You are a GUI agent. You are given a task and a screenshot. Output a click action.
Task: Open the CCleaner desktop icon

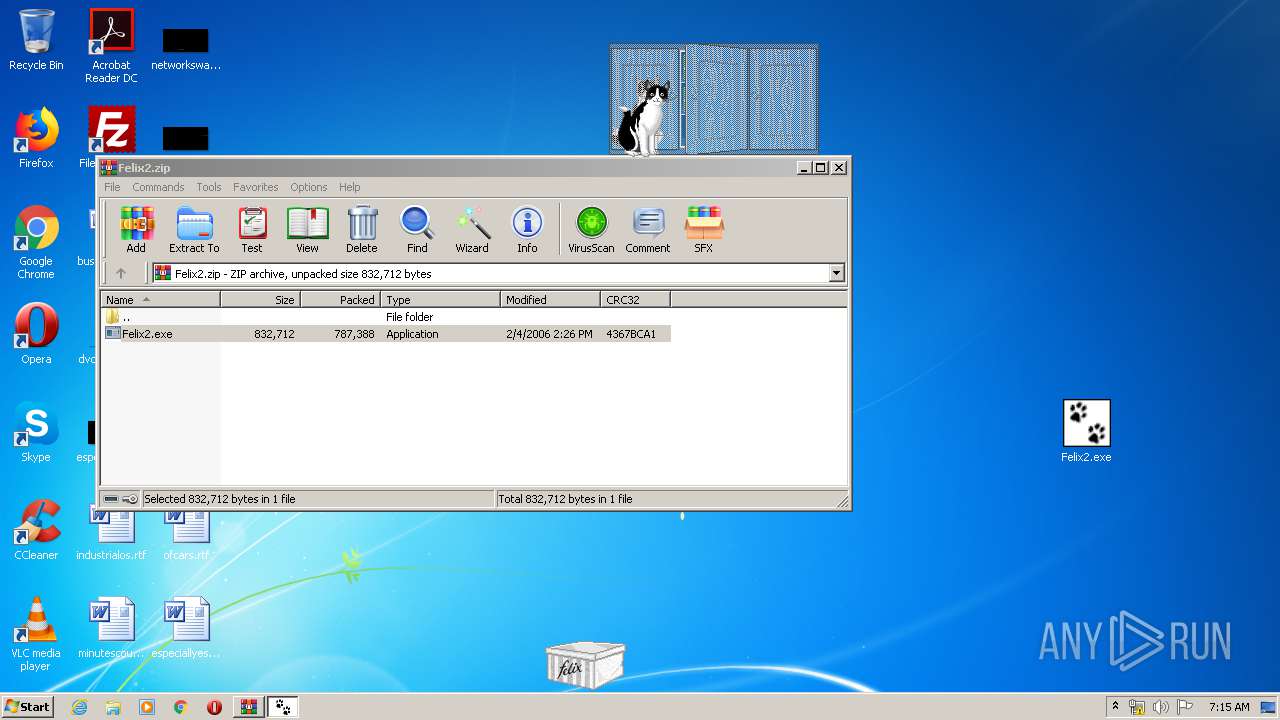[36, 529]
